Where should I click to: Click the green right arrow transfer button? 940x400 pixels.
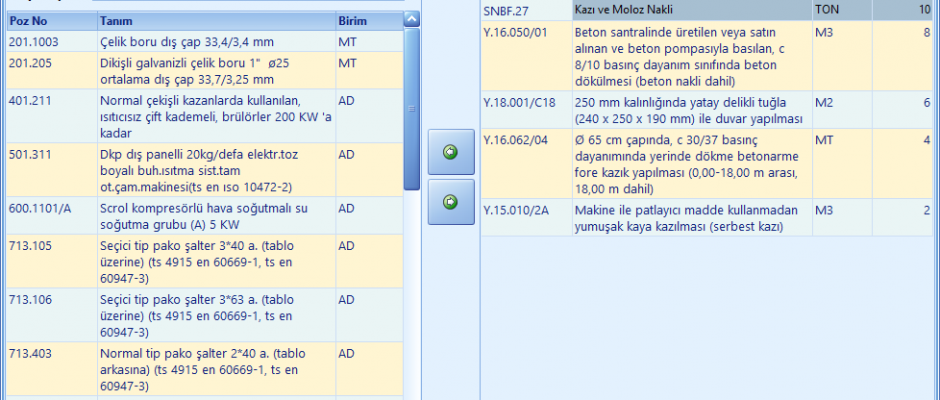click(450, 203)
